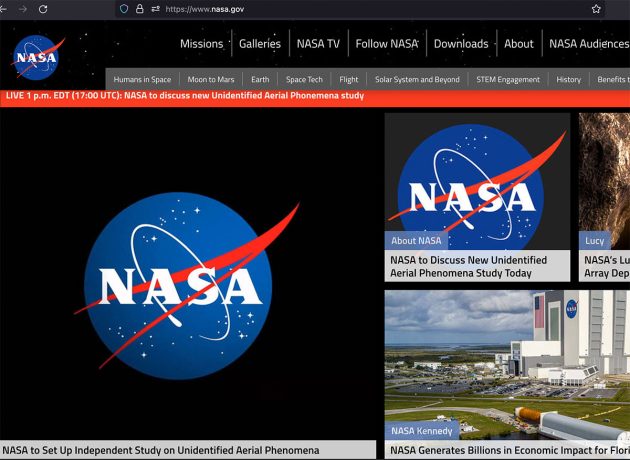Open 'NASA Generates Billions in Economic Impact' headline
The image size is (630, 460).
(509, 450)
